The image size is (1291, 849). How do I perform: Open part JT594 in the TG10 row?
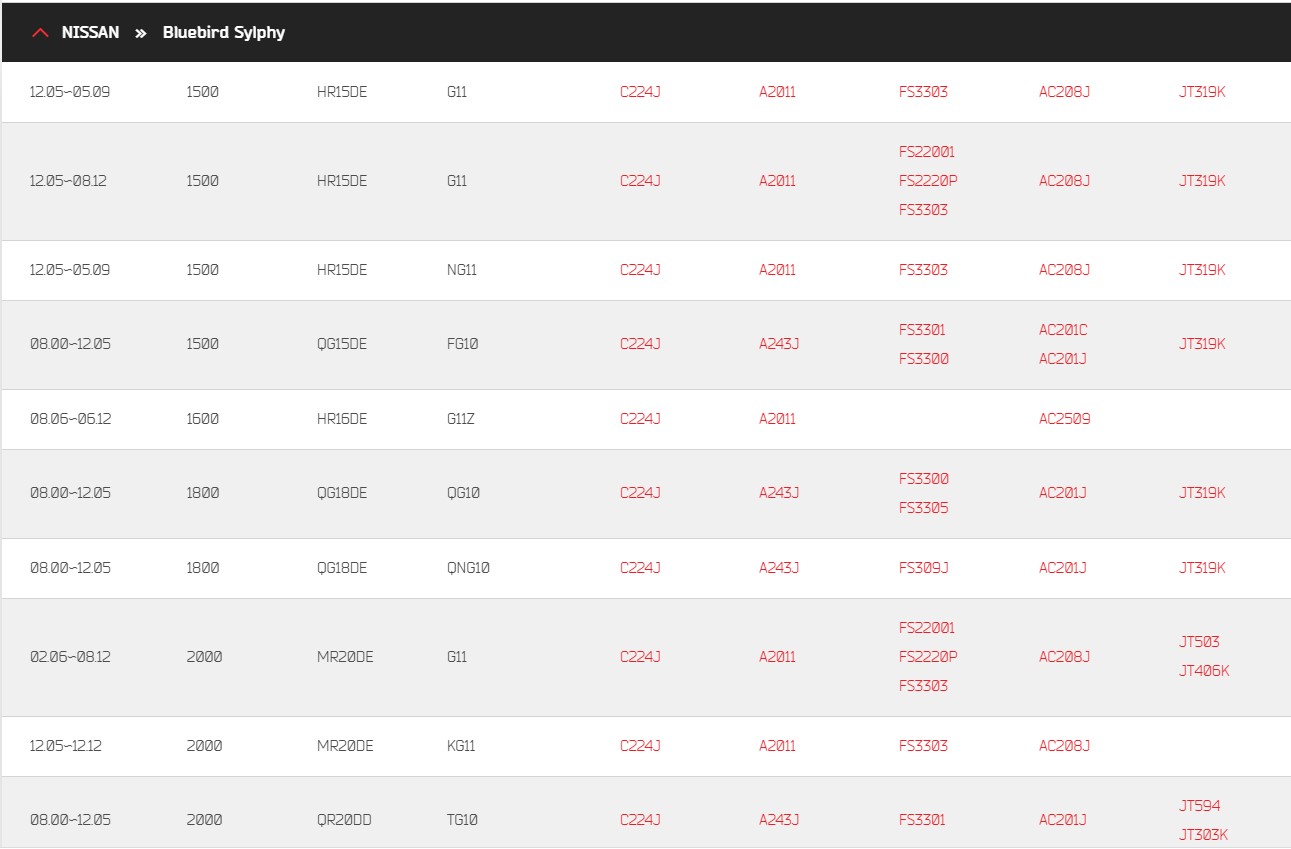(x=1199, y=806)
